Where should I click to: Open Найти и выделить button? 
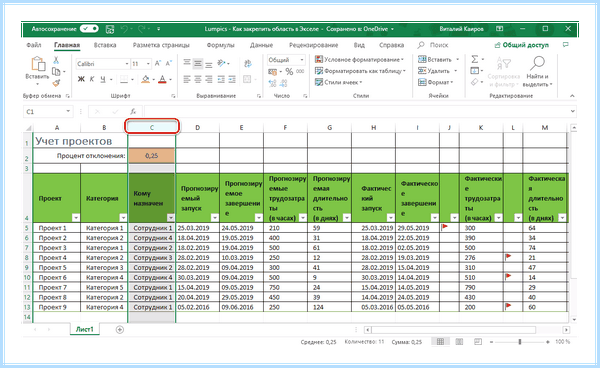click(x=537, y=72)
